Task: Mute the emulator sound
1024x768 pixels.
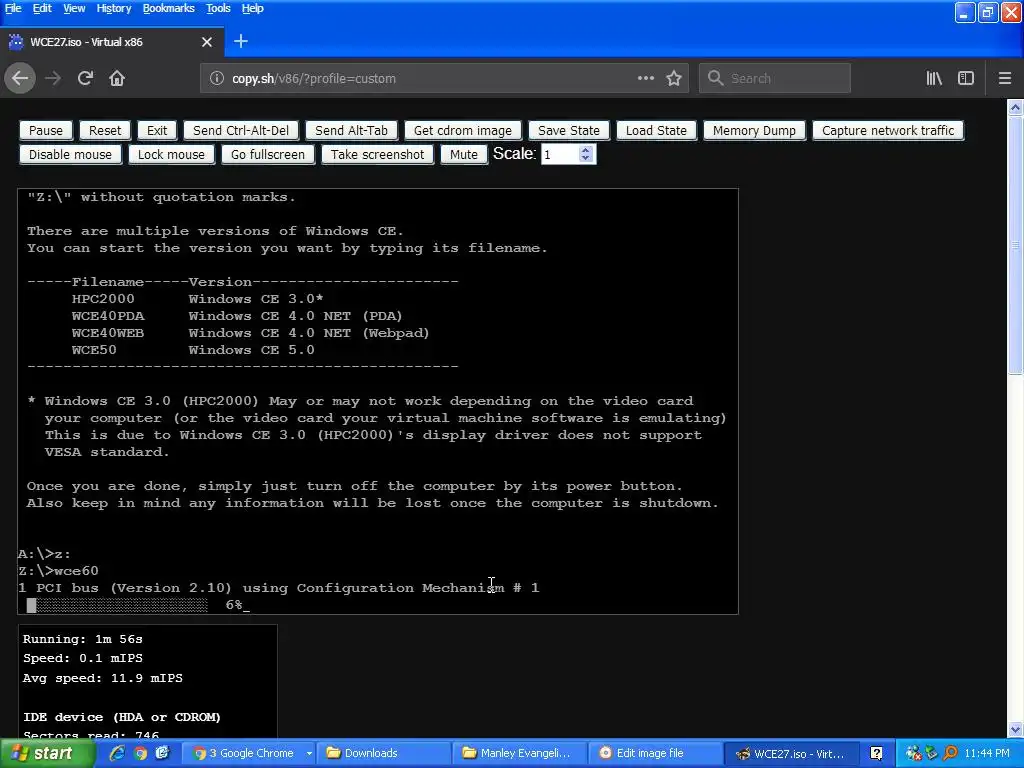Action: click(x=464, y=155)
